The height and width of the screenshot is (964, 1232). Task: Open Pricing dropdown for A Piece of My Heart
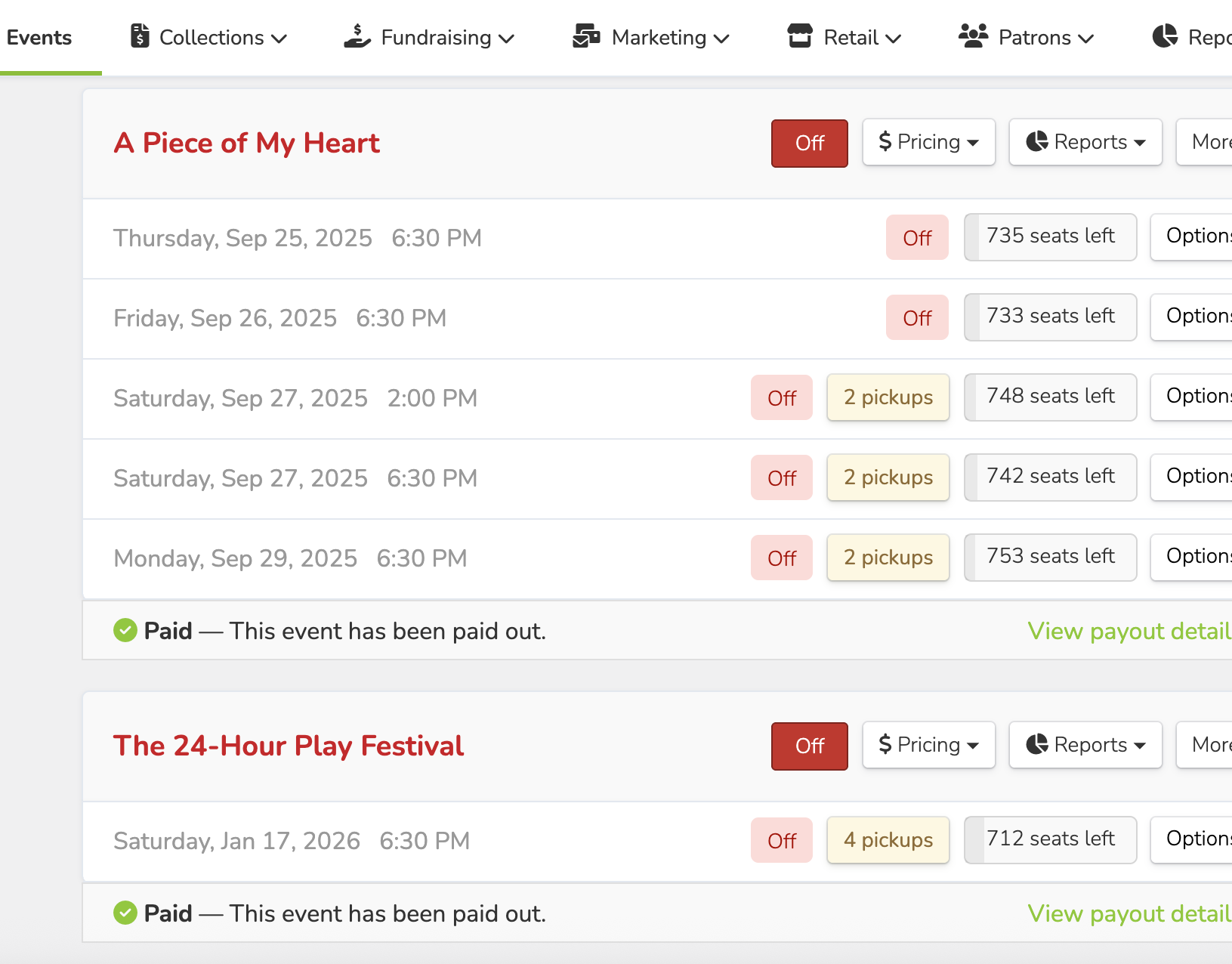coord(928,142)
